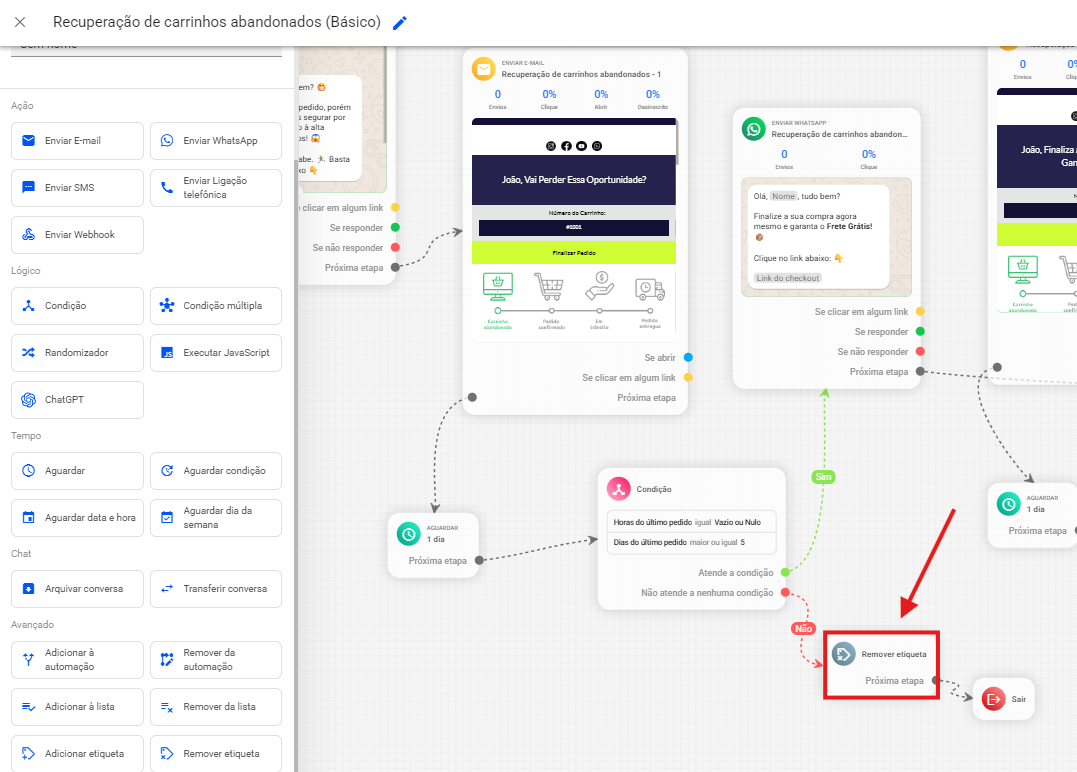
Task: Select the Enviar WhatsApp action
Action: click(x=216, y=141)
